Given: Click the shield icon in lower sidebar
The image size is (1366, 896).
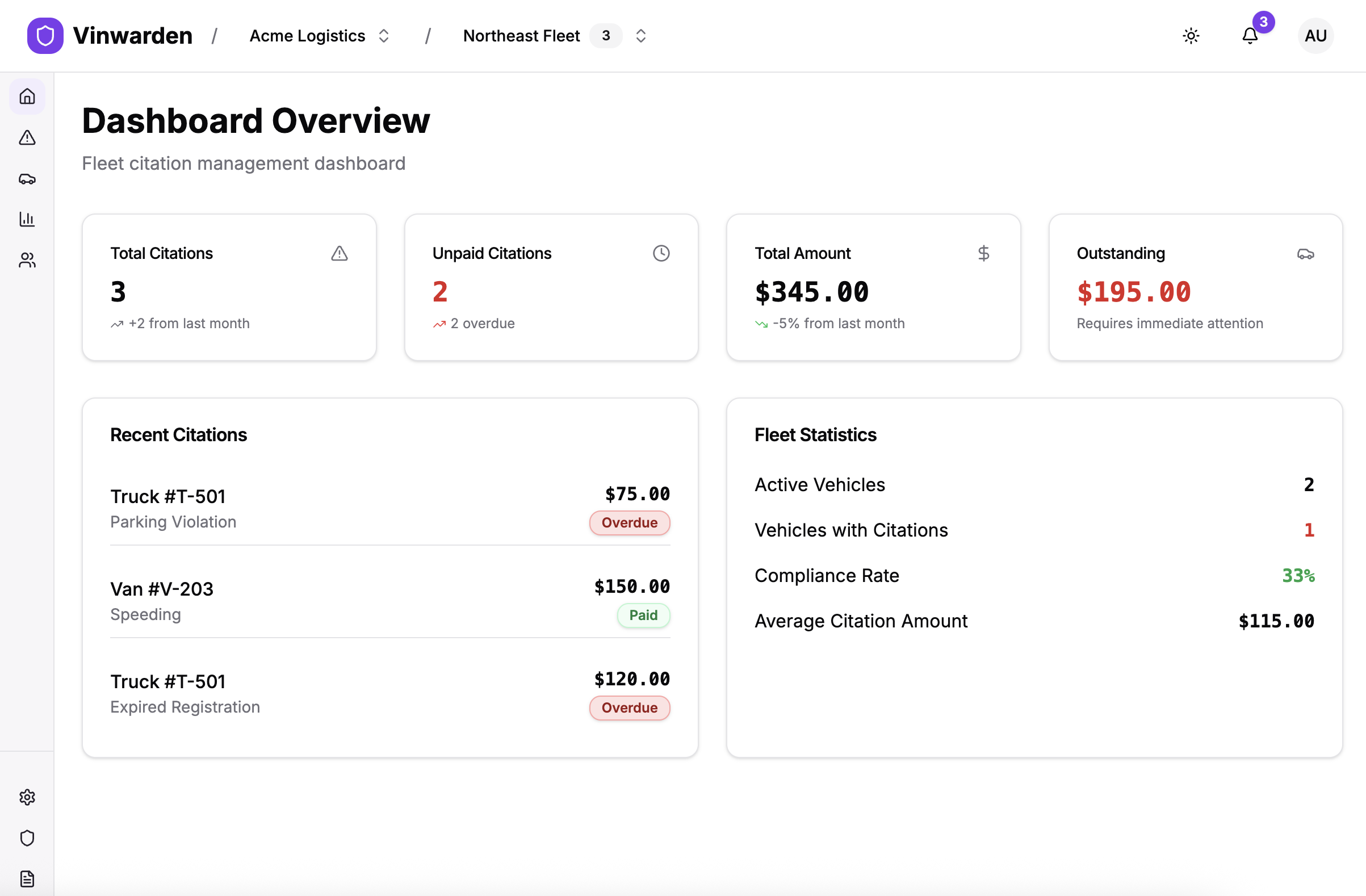Looking at the screenshot, I should (27, 838).
